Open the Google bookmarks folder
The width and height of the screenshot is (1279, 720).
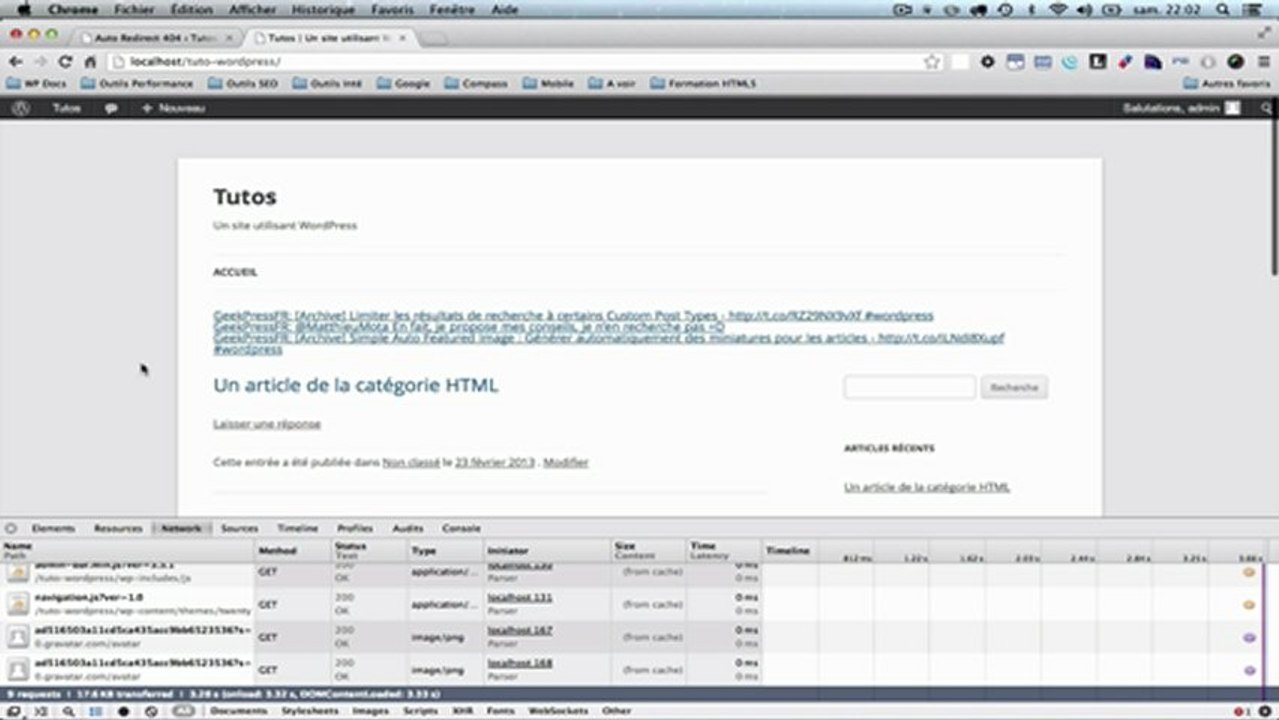(x=403, y=84)
